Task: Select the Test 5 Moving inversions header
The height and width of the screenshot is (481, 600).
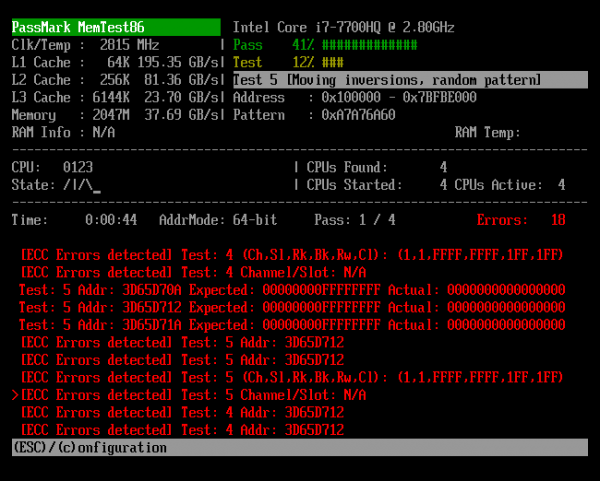Action: coord(410,80)
